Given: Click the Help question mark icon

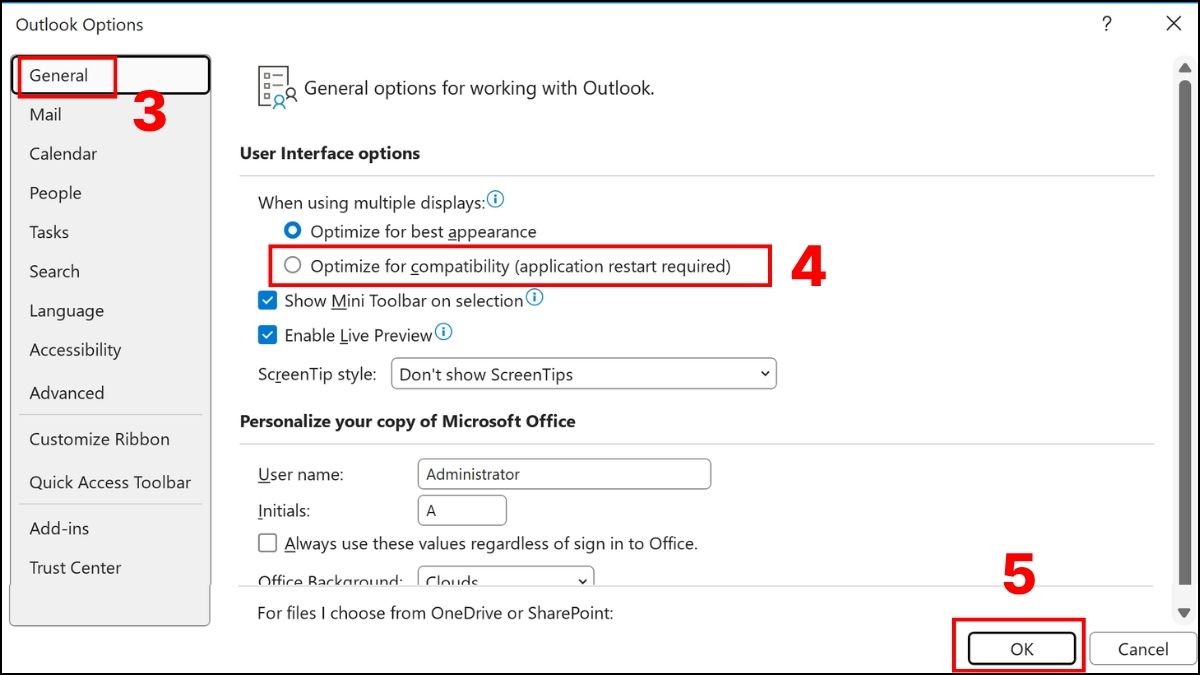Looking at the screenshot, I should point(1106,25).
